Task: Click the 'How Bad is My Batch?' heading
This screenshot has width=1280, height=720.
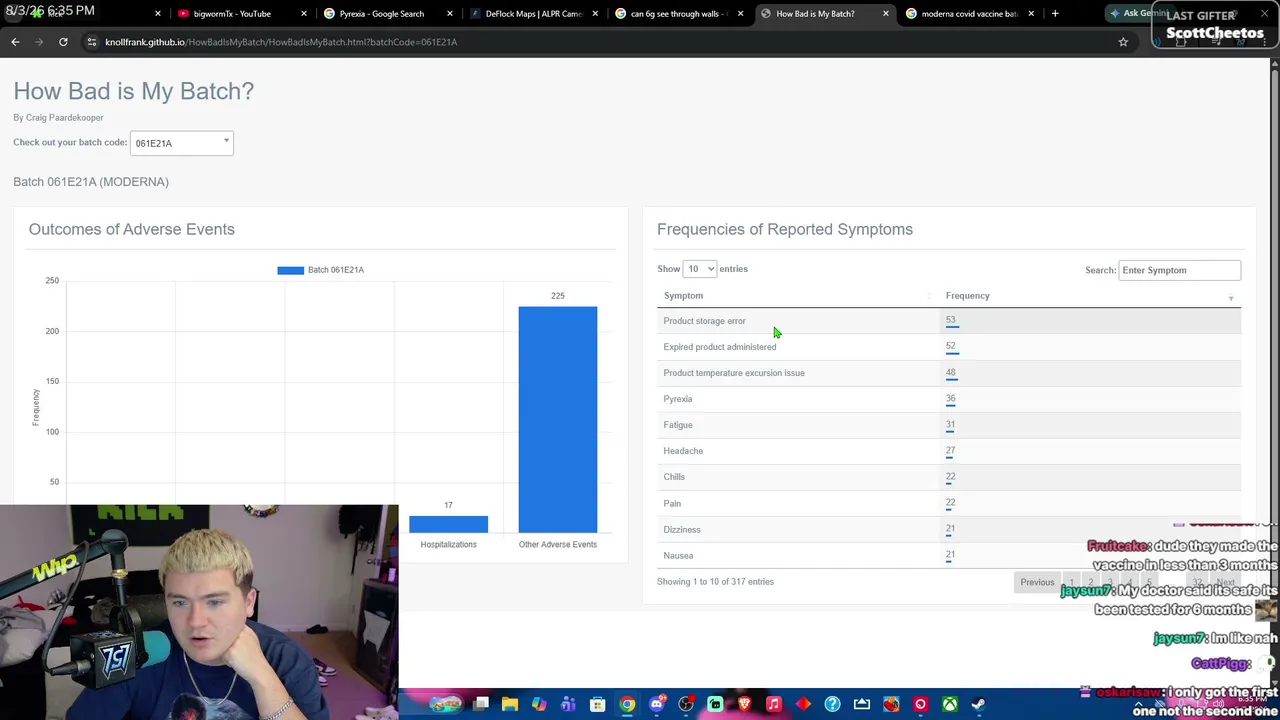Action: click(x=134, y=91)
